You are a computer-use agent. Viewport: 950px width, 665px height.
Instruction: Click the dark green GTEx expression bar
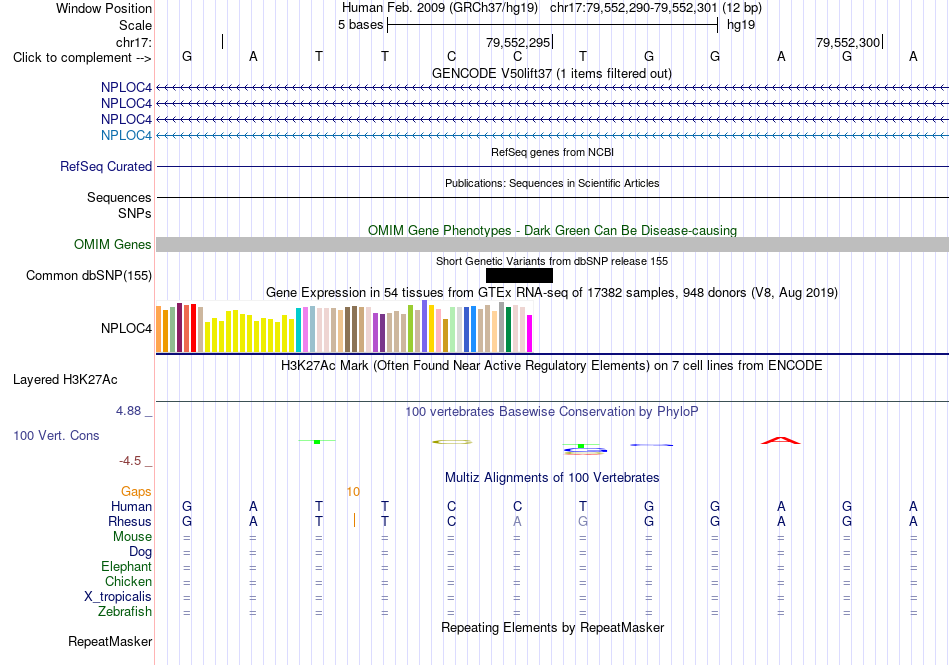point(508,329)
